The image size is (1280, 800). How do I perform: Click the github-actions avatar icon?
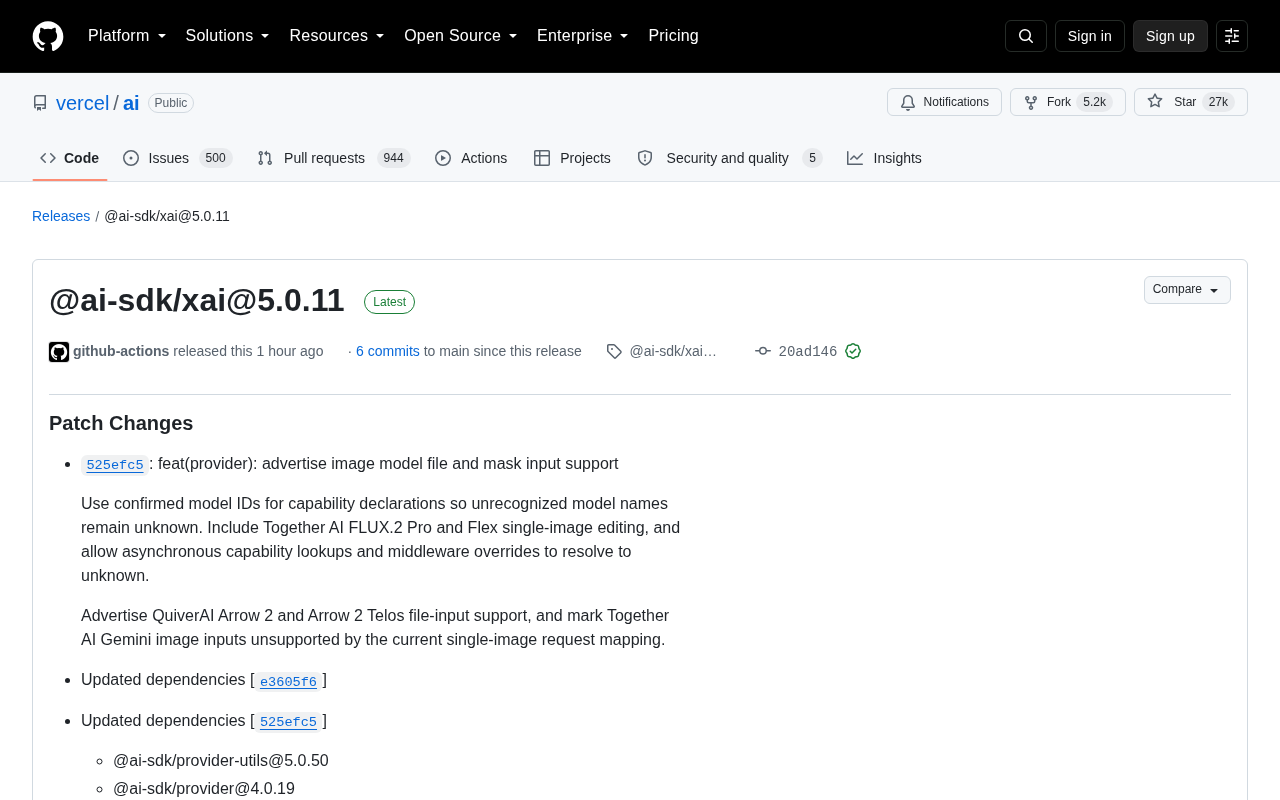(x=59, y=352)
